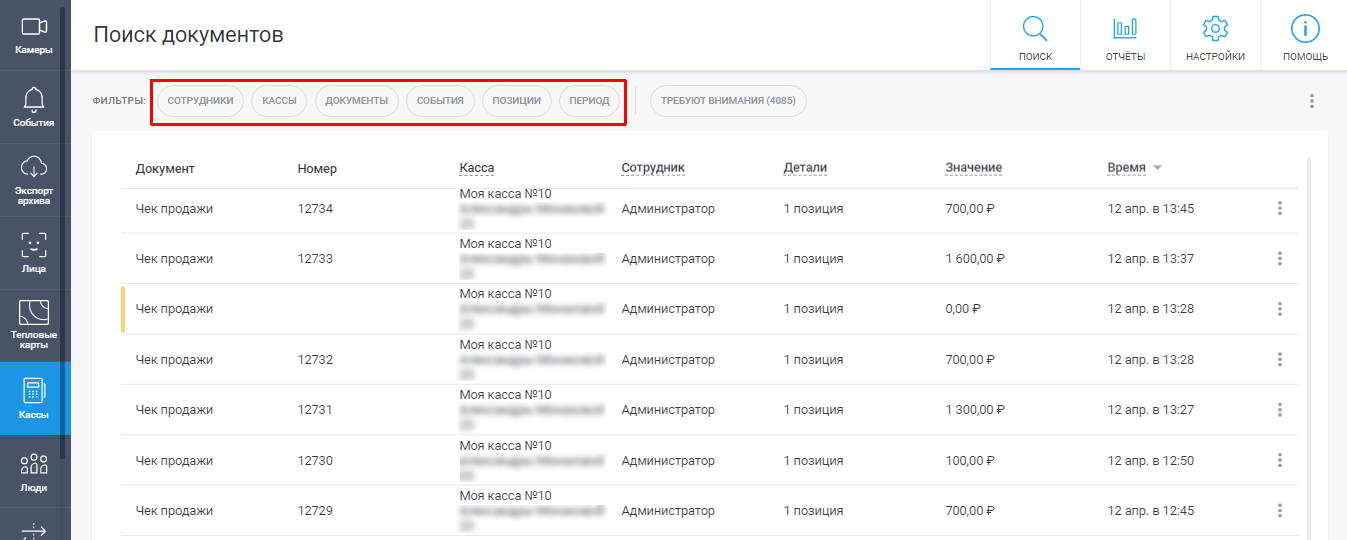Click the Поиск документов page title
The width and height of the screenshot is (1347, 540).
coord(189,35)
